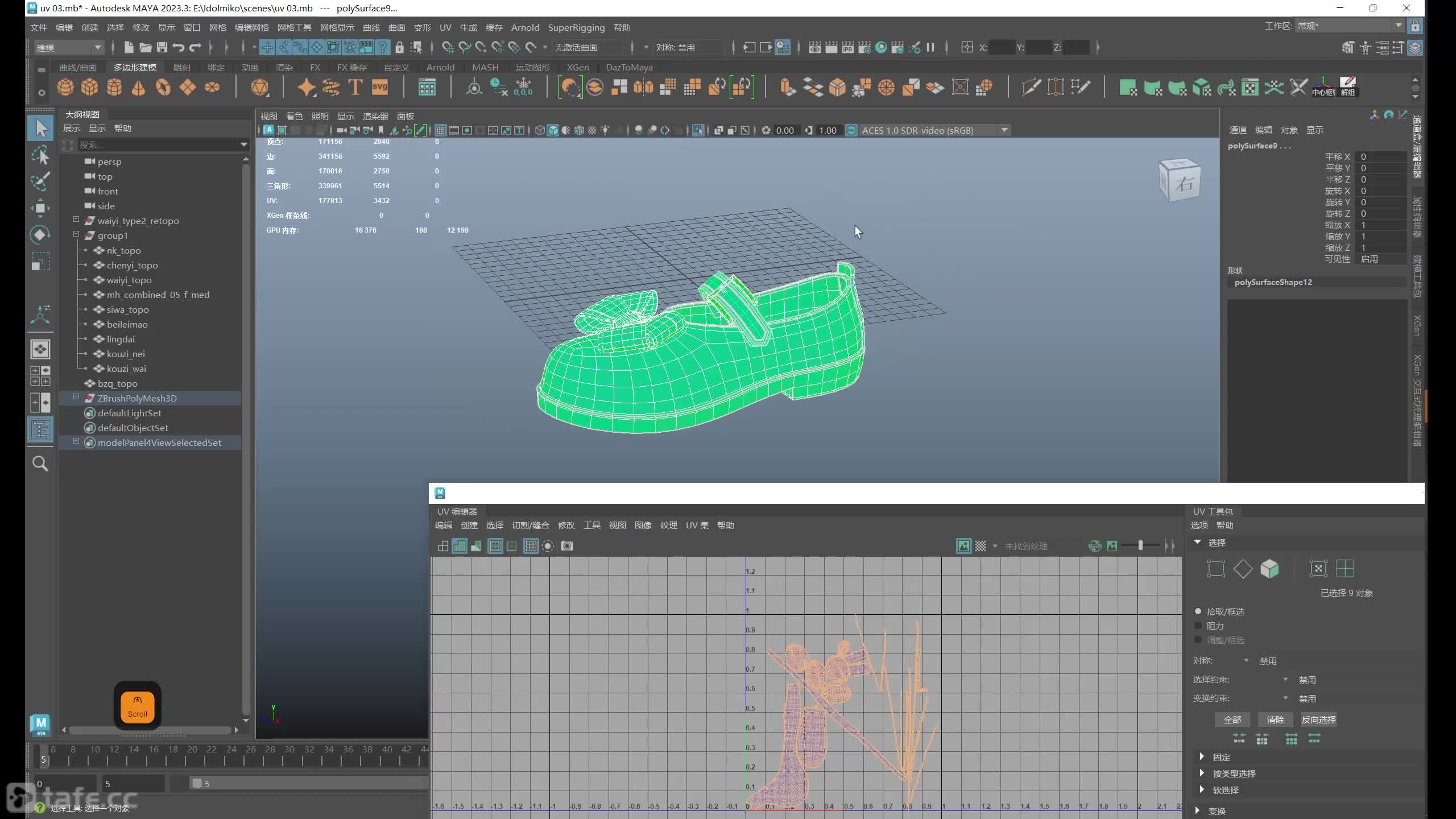Click the magnifier search icon in left sidebar
Screen dimensions: 1456x819
click(40, 464)
